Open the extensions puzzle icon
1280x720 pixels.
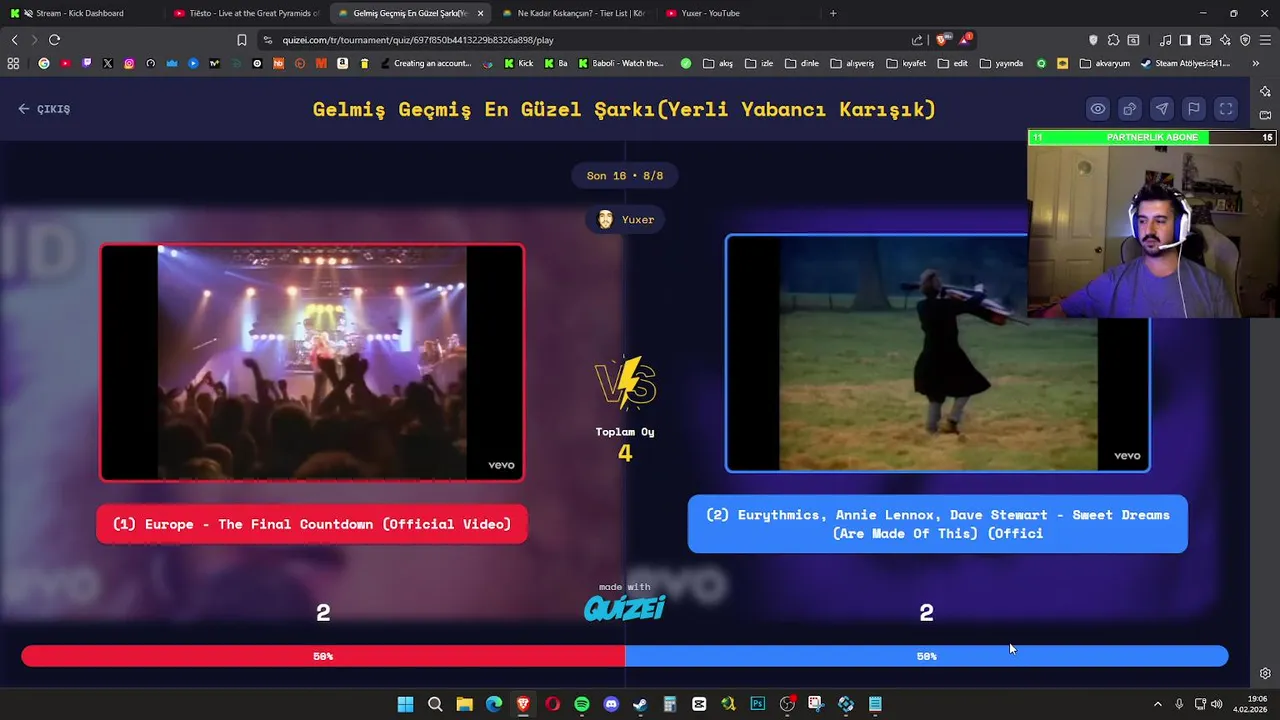click(1113, 40)
